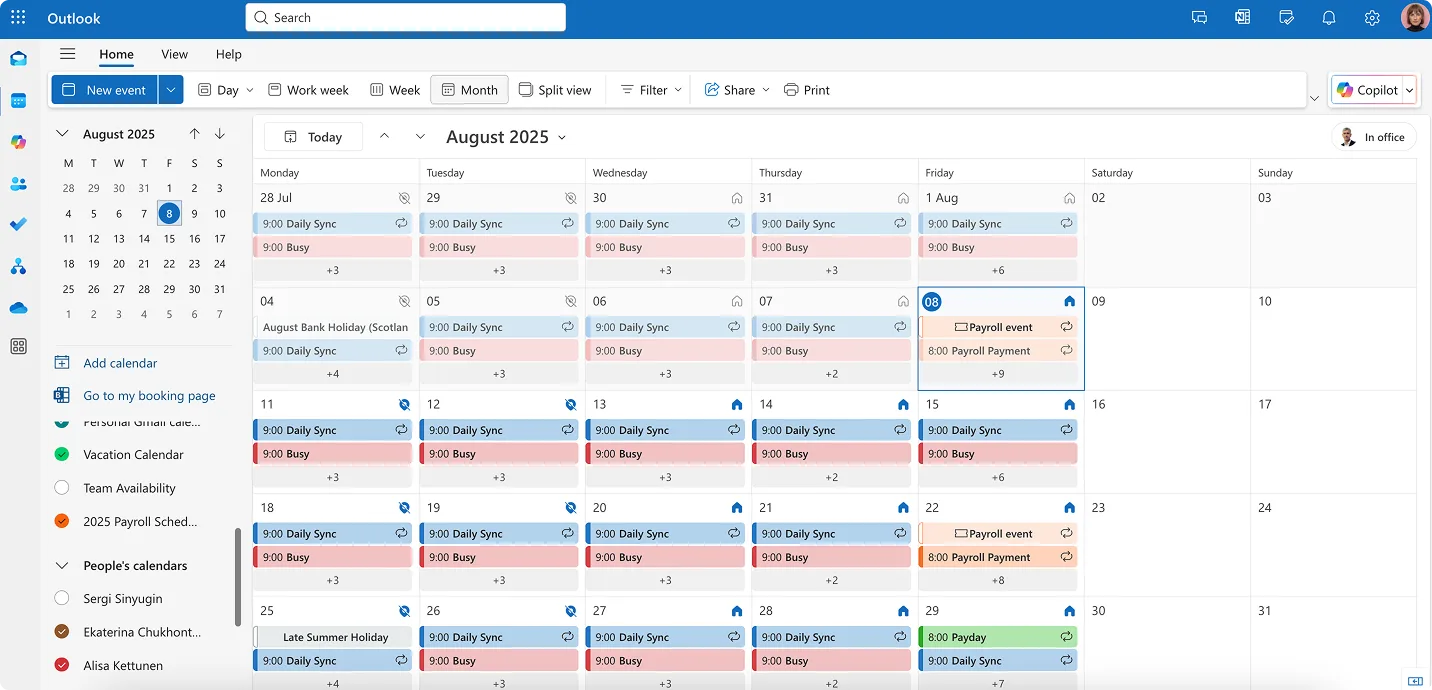This screenshot has height=690, width=1432.
Task: Enable the Team Availability calendar
Action: pos(60,487)
